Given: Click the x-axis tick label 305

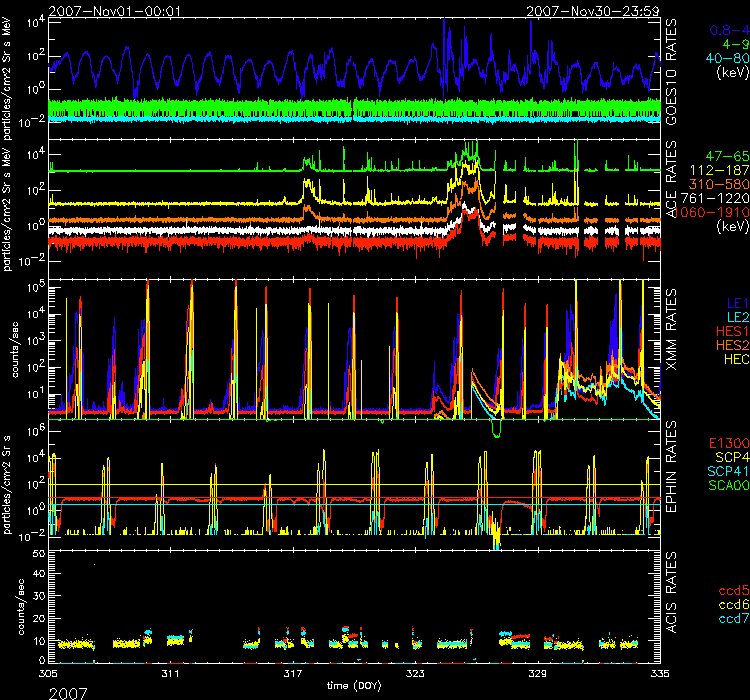Looking at the screenshot, I should point(48,674).
